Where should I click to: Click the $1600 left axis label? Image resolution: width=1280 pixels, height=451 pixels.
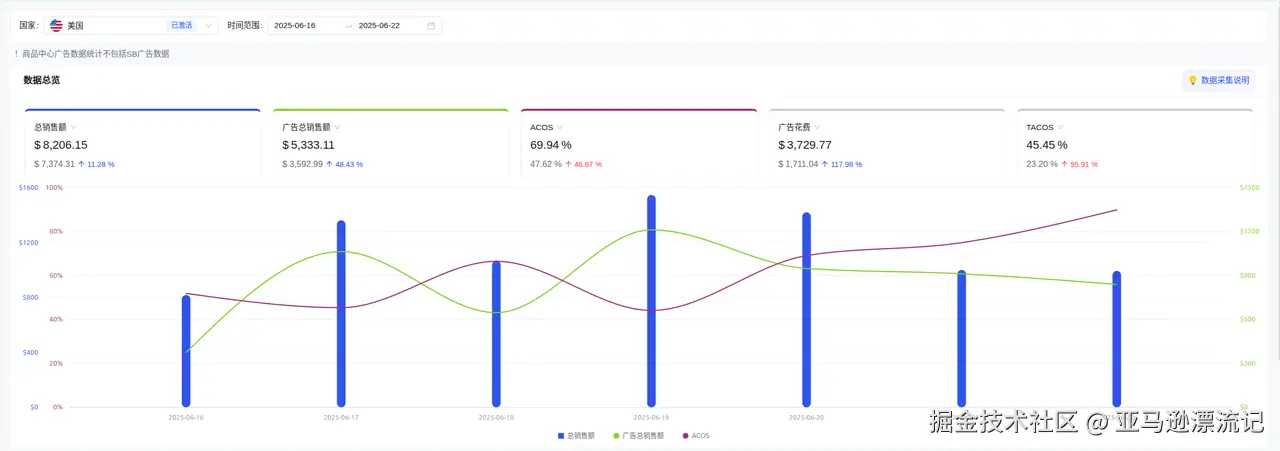28,187
